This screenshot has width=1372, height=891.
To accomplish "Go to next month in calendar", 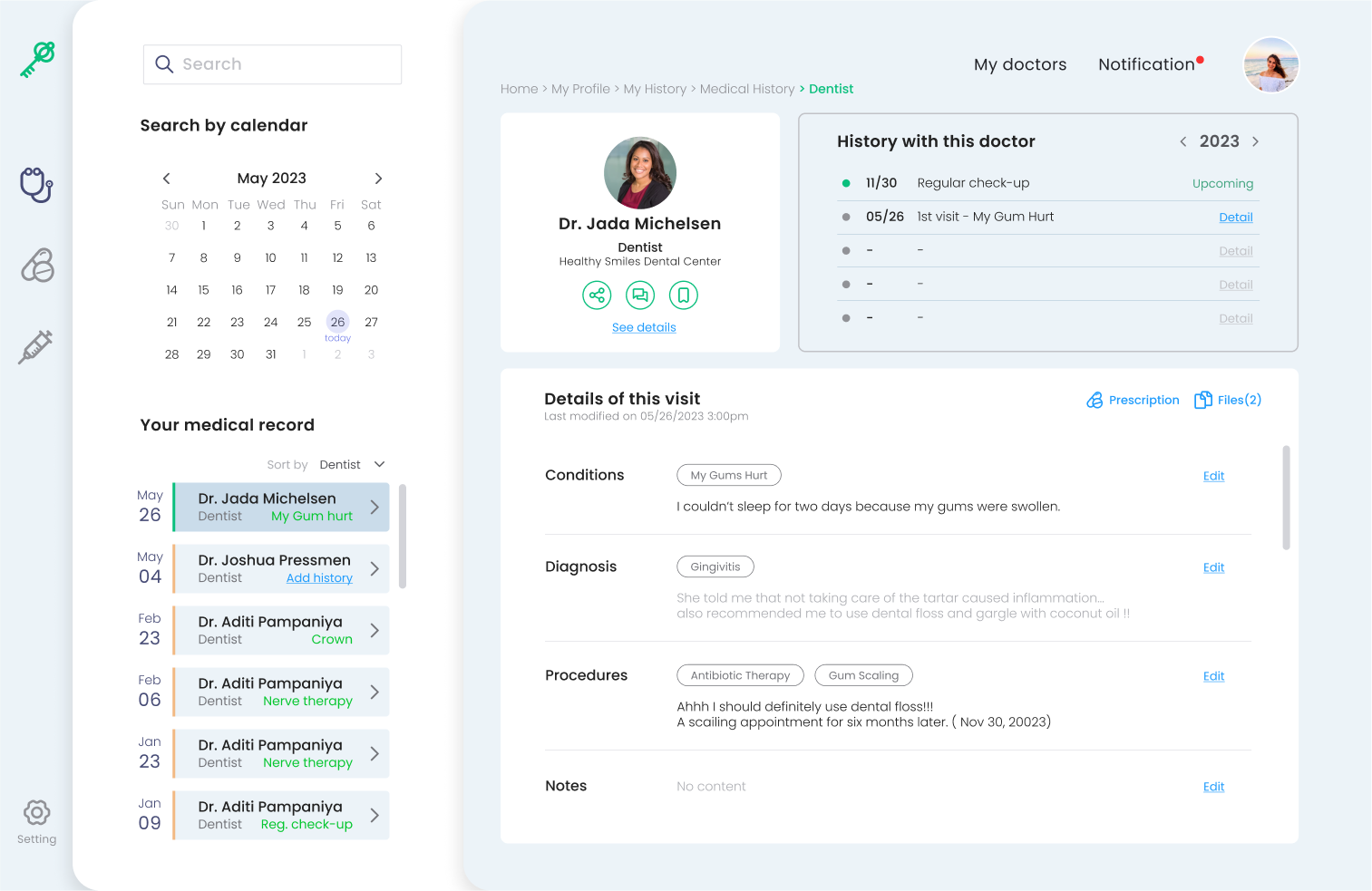I will point(378,179).
